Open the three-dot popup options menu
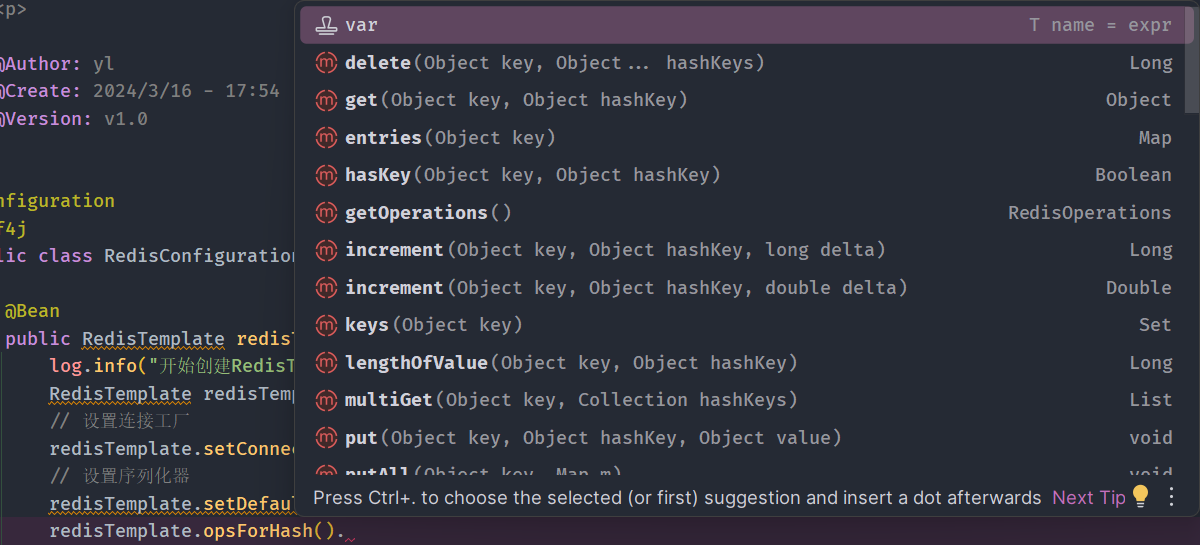The image size is (1200, 545). 1172,497
